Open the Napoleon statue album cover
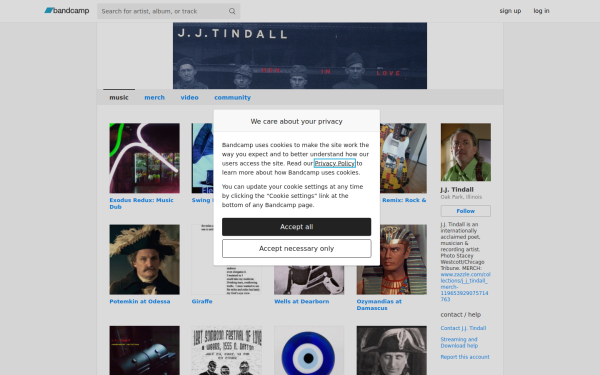The height and width of the screenshot is (375, 600). click(391, 351)
